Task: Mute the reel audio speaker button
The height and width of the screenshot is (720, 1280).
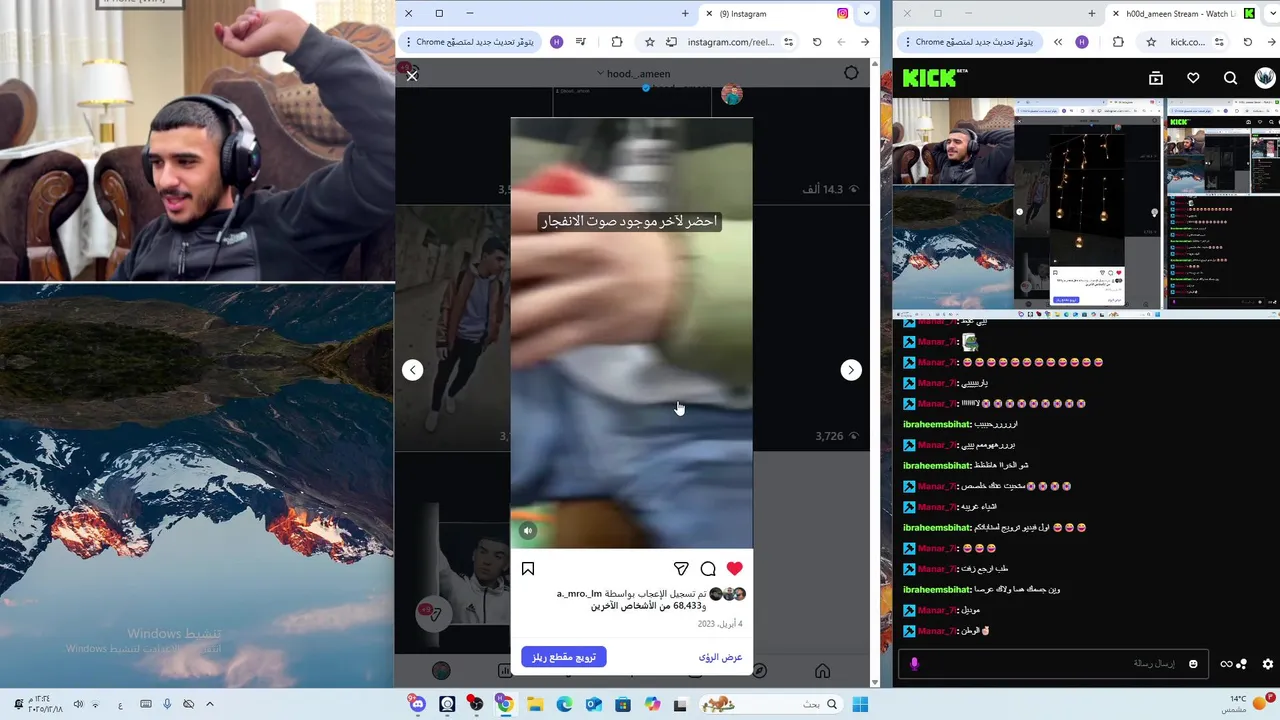Action: pos(528,531)
